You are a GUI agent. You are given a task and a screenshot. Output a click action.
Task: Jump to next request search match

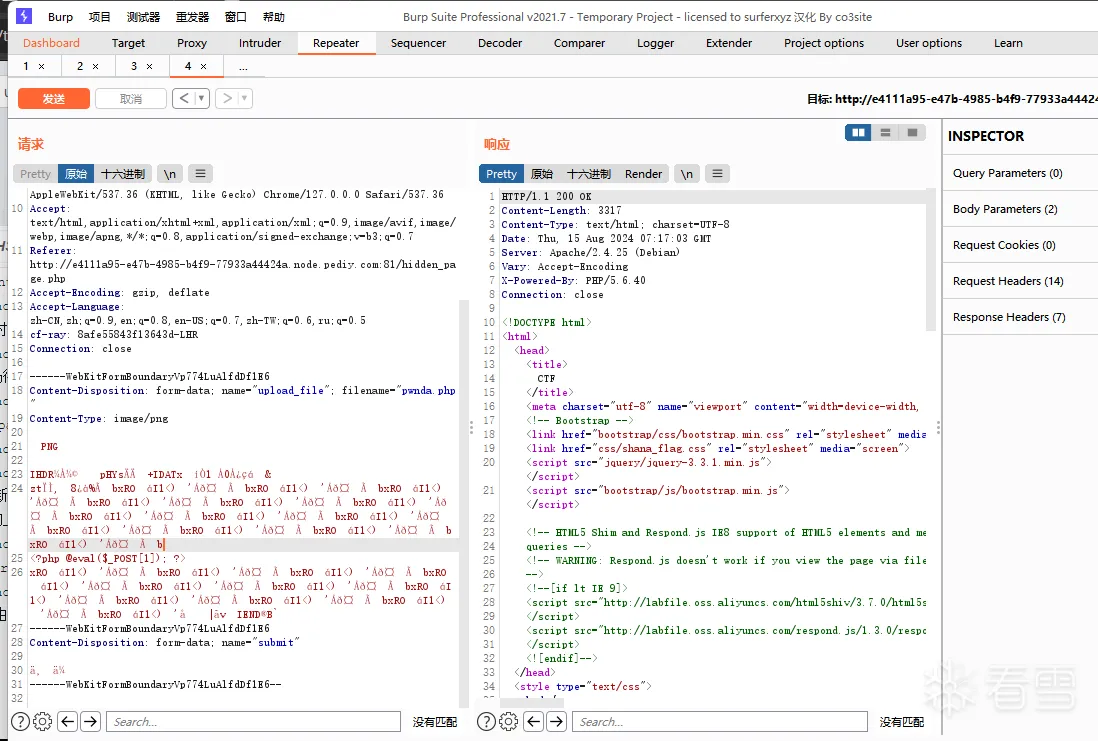[90, 721]
